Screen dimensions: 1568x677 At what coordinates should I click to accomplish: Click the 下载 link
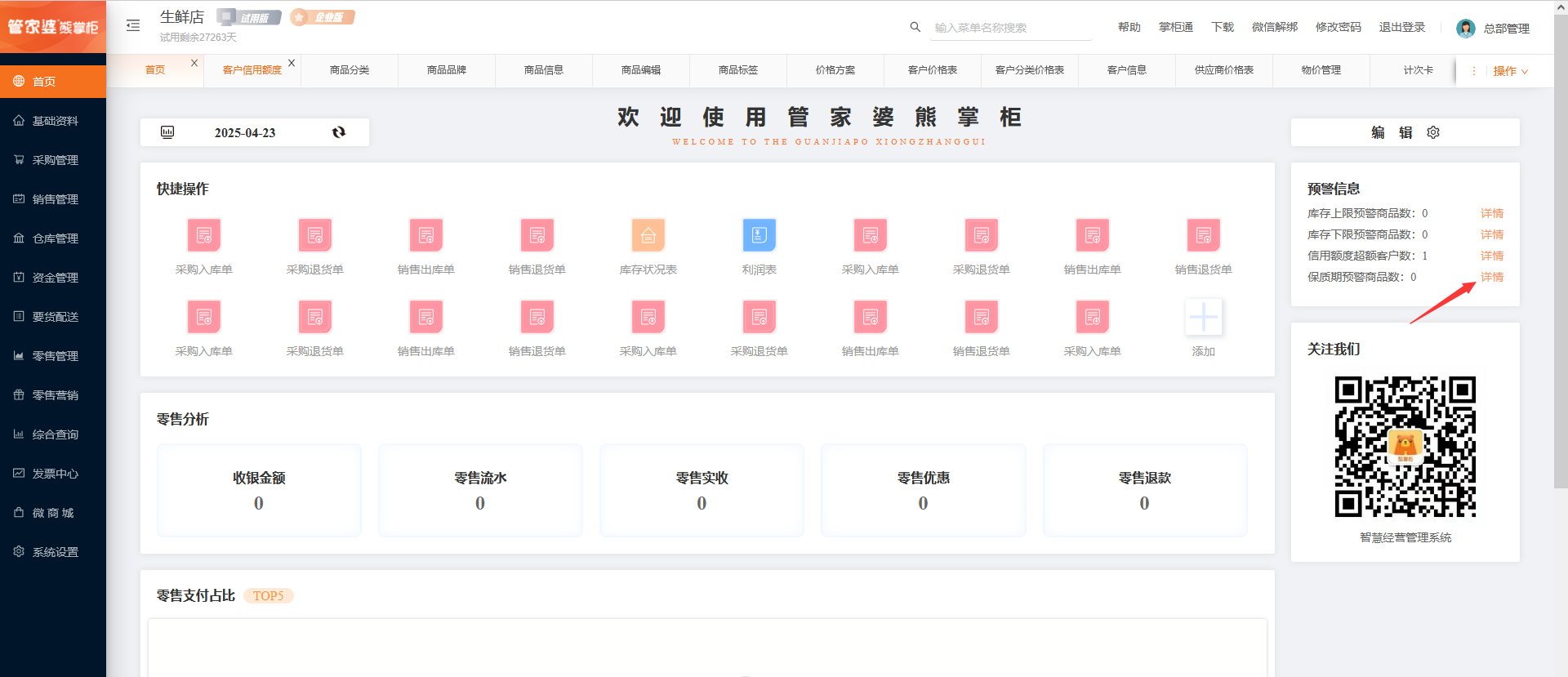pos(1223,27)
